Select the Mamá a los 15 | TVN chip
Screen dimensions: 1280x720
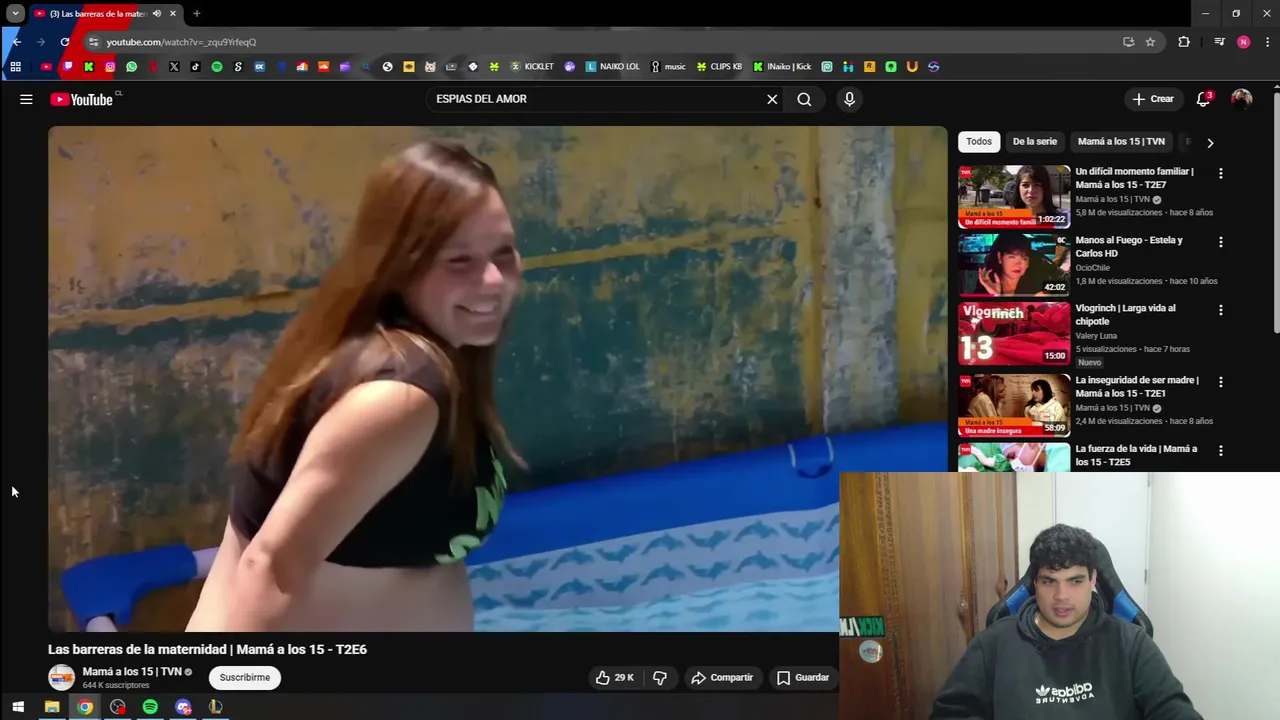[x=1121, y=141]
